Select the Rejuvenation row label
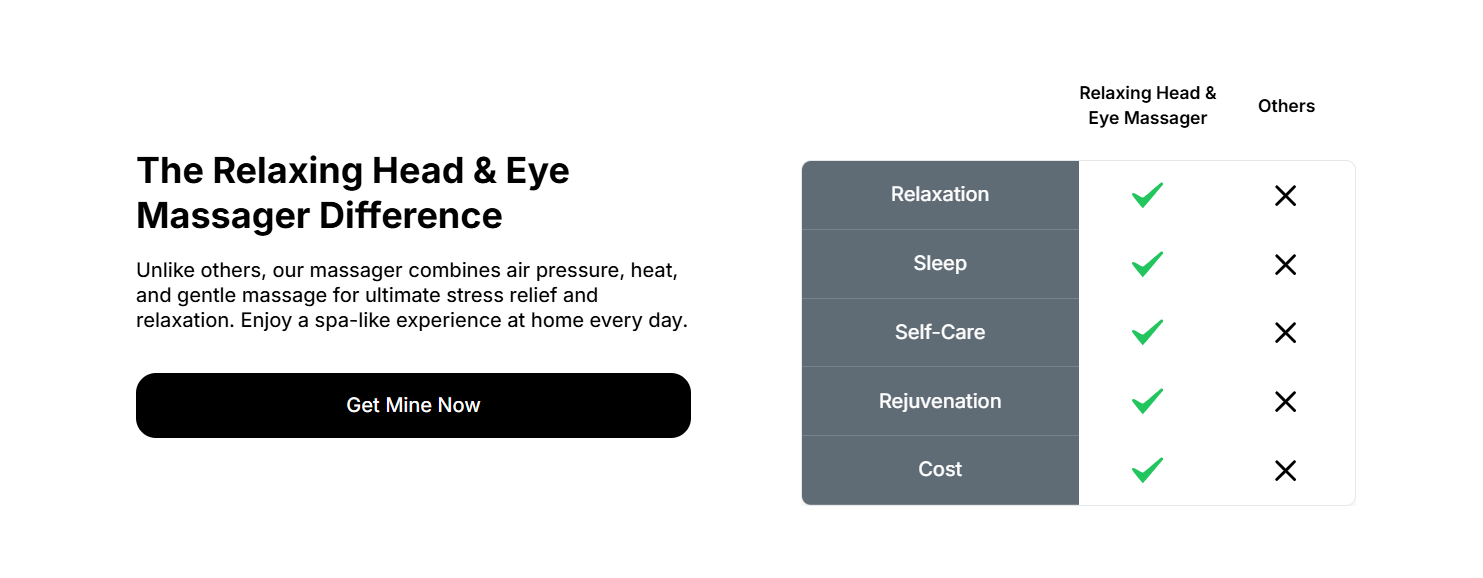 coord(940,401)
